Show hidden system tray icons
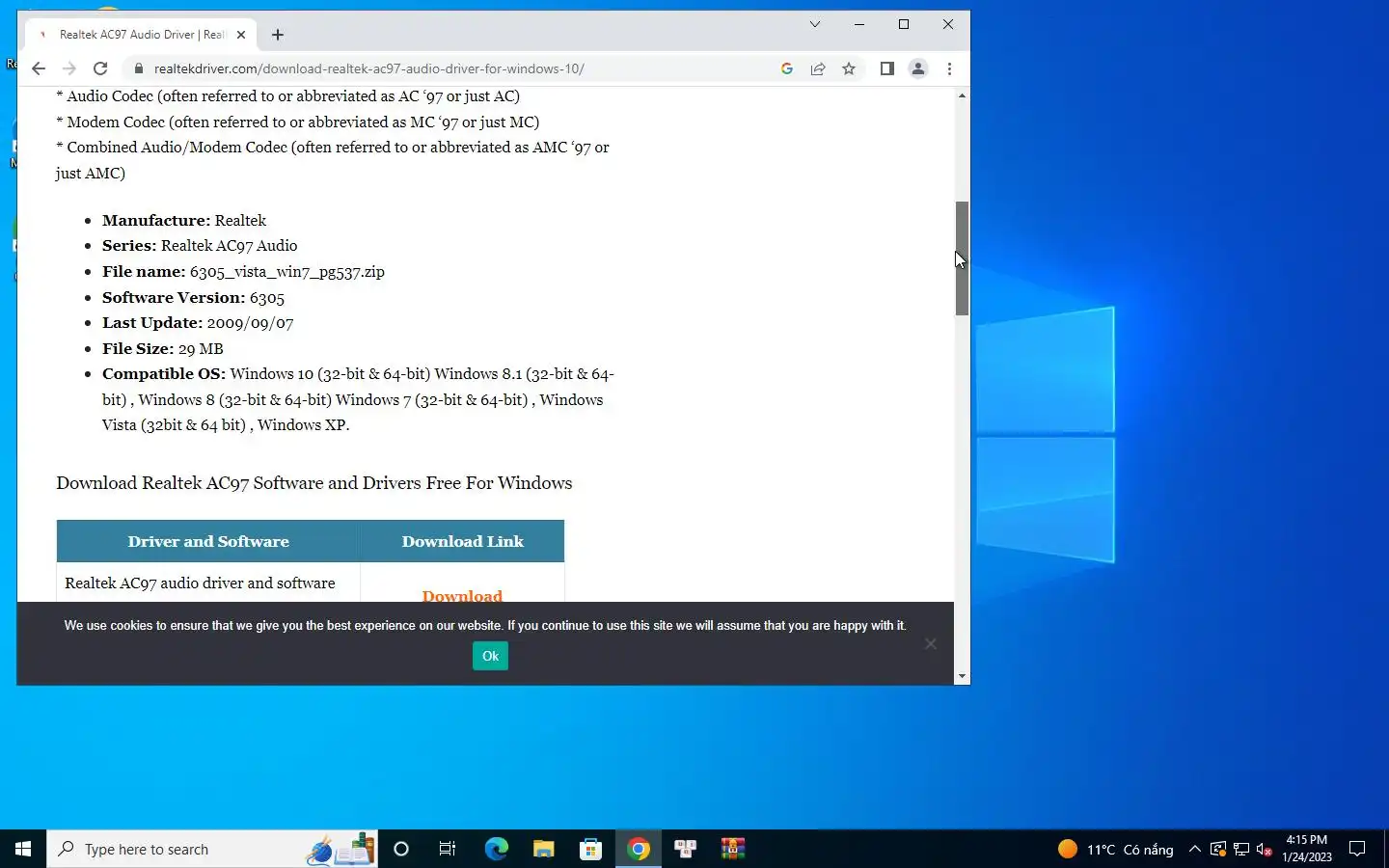The width and height of the screenshot is (1389, 868). pyautogui.click(x=1195, y=849)
